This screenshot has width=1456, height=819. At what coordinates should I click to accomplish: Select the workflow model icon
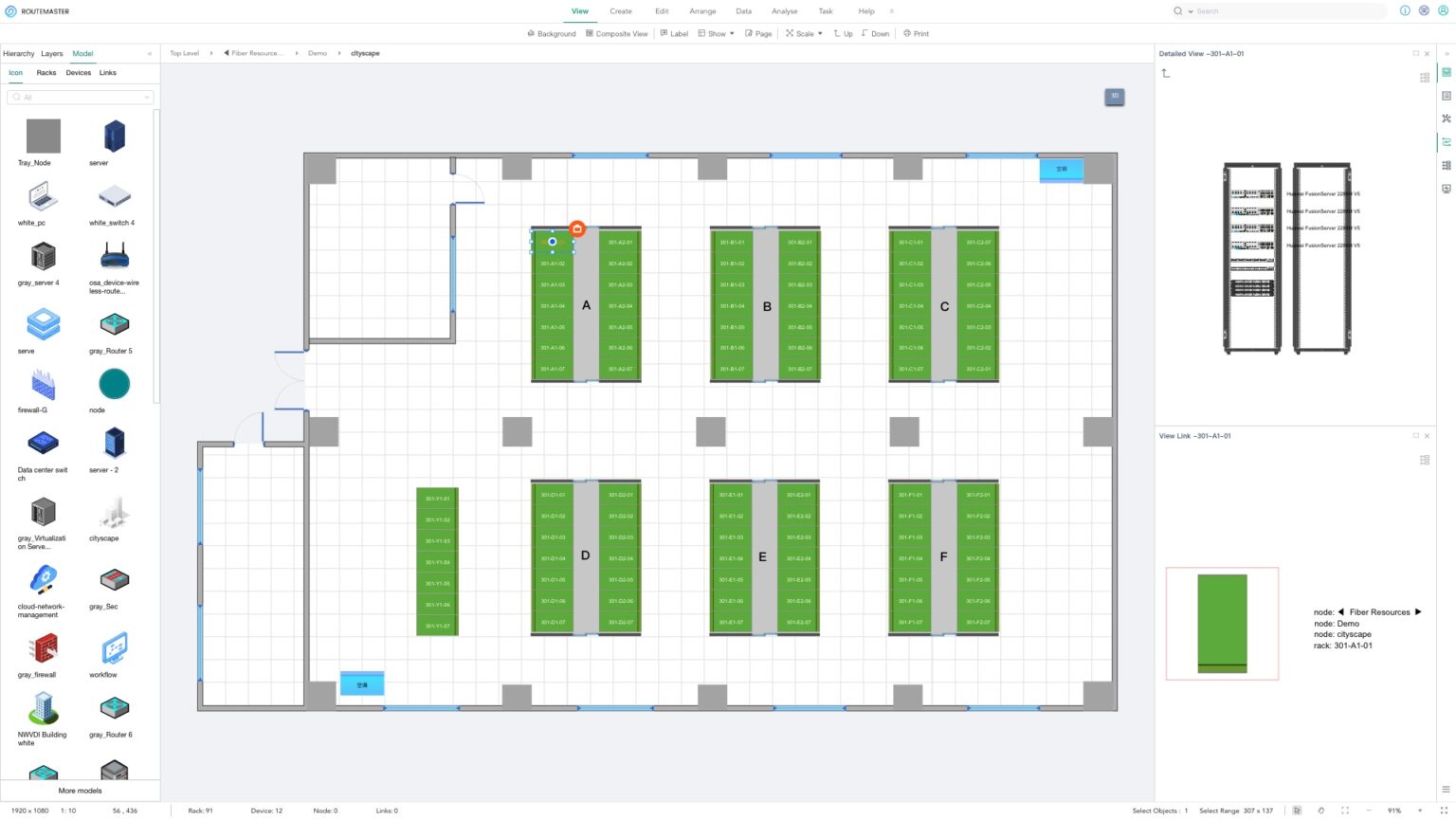113,649
